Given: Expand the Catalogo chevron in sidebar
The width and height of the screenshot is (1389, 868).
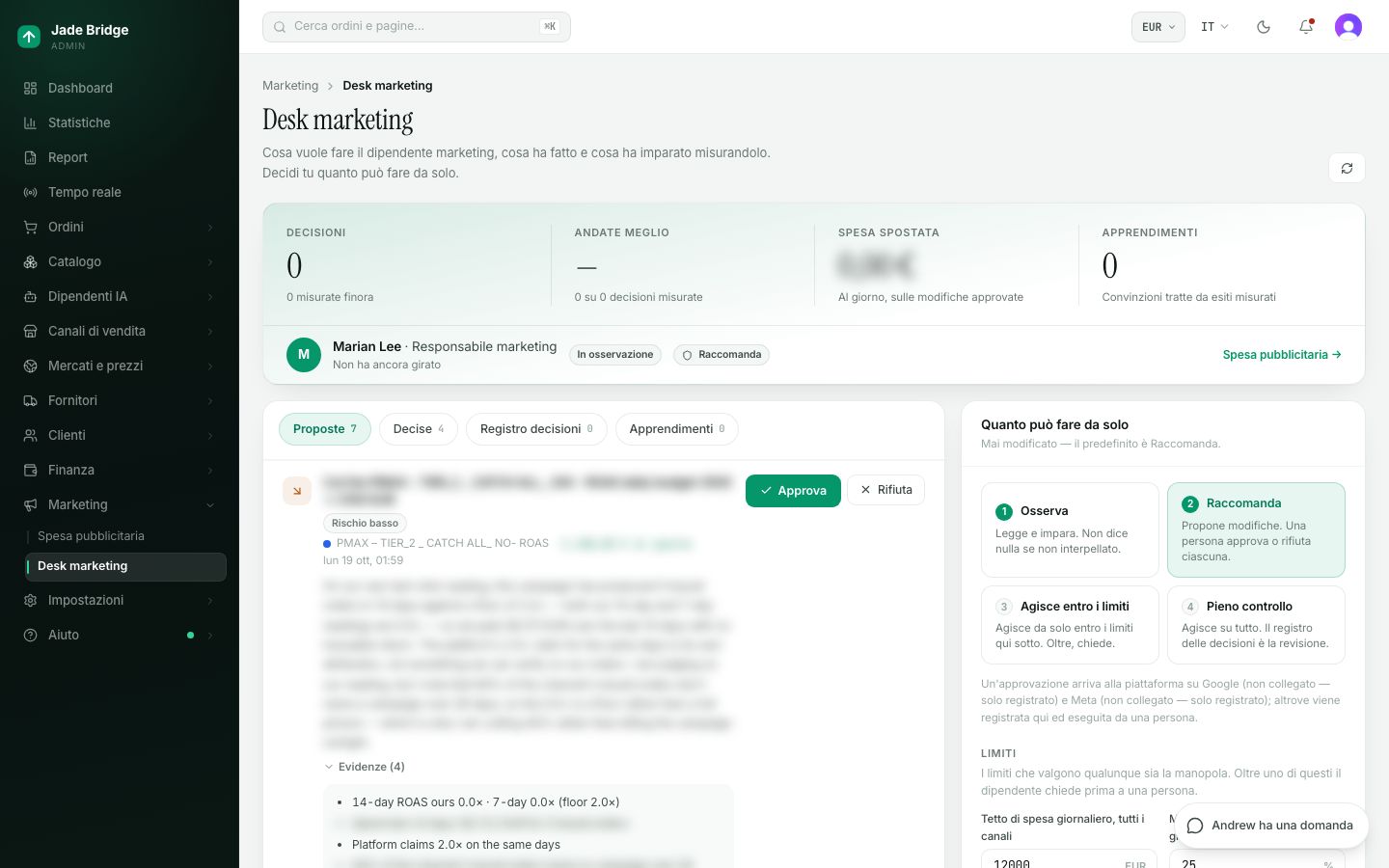Looking at the screenshot, I should point(210,262).
